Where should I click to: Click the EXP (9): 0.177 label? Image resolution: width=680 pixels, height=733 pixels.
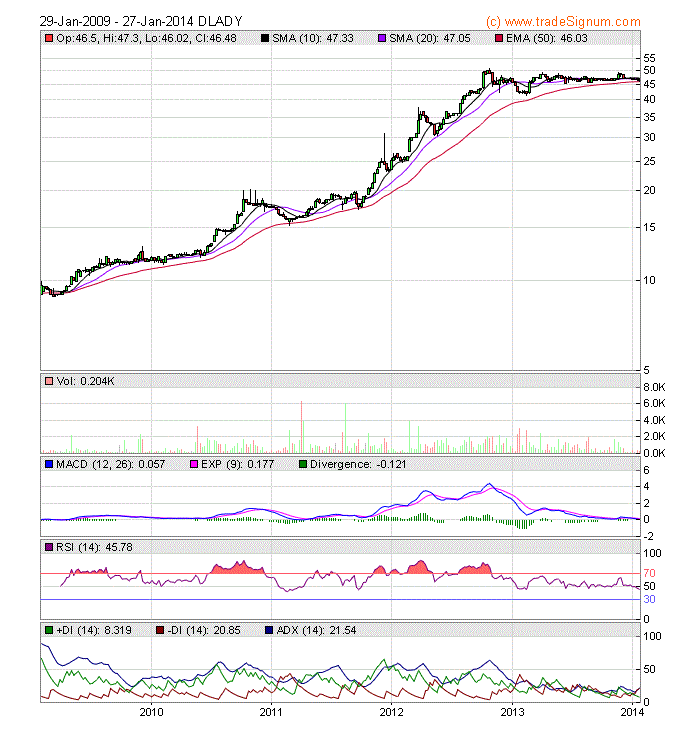[237, 464]
